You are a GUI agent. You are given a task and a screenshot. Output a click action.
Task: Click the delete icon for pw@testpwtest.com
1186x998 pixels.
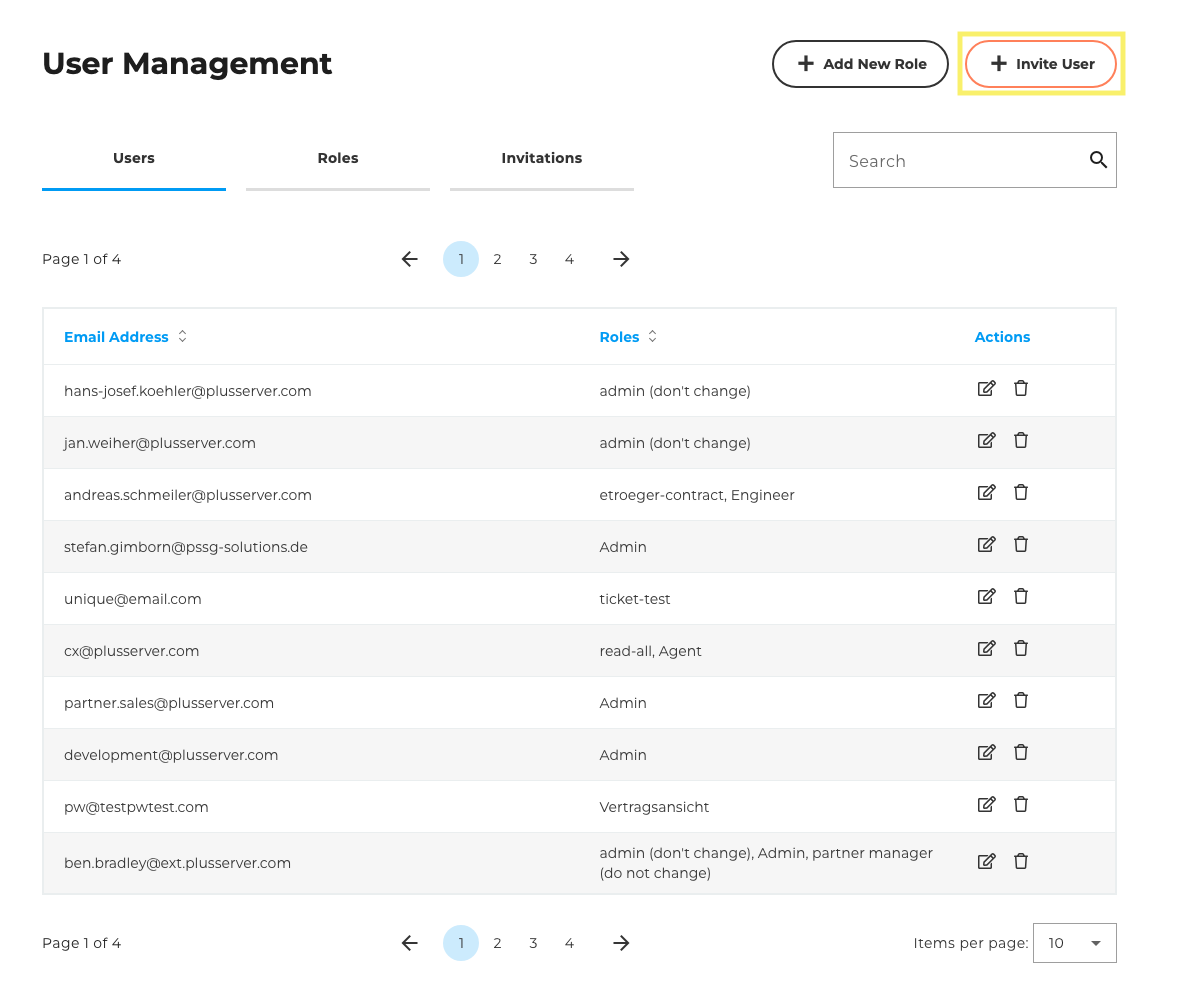(x=1020, y=804)
